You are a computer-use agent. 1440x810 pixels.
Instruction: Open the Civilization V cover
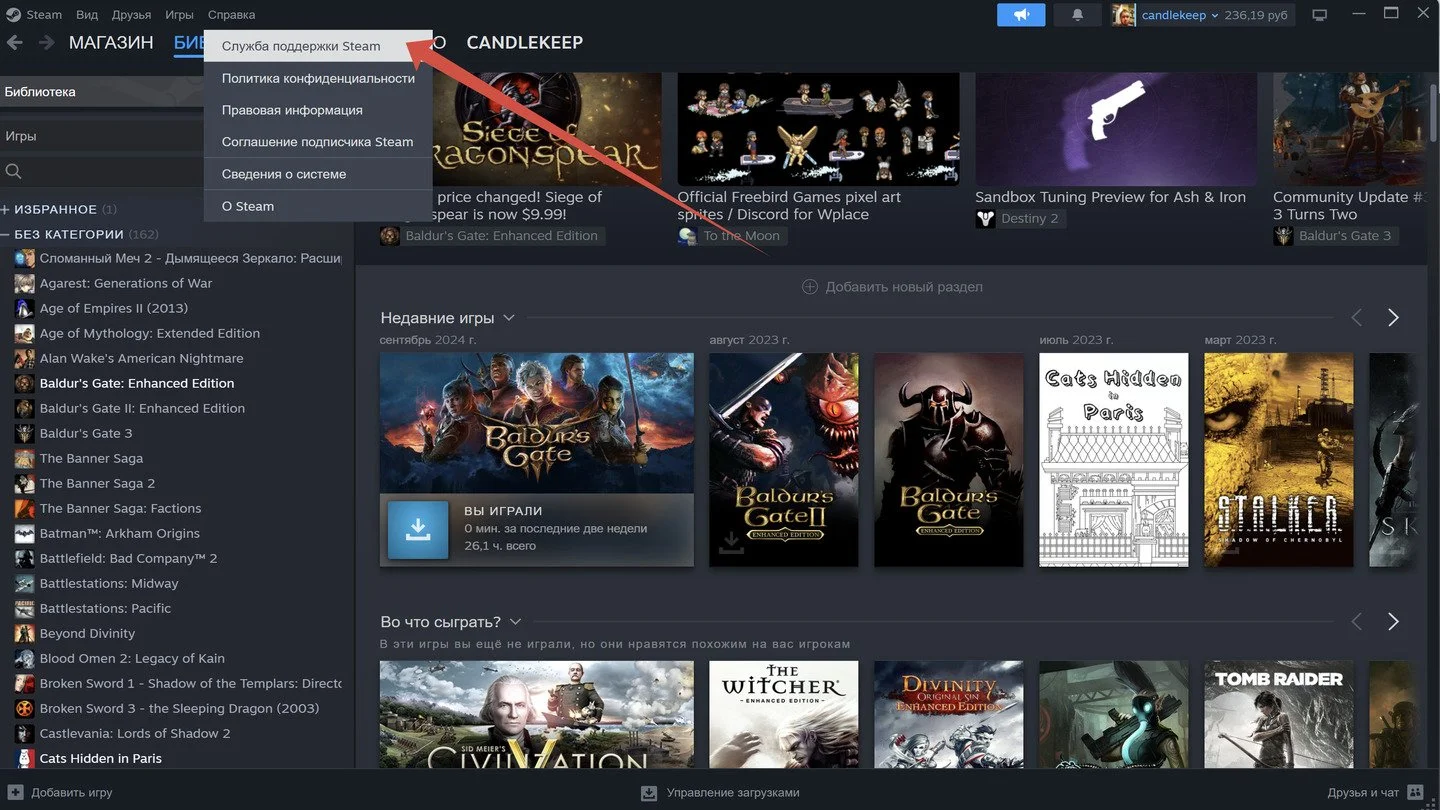click(x=537, y=714)
